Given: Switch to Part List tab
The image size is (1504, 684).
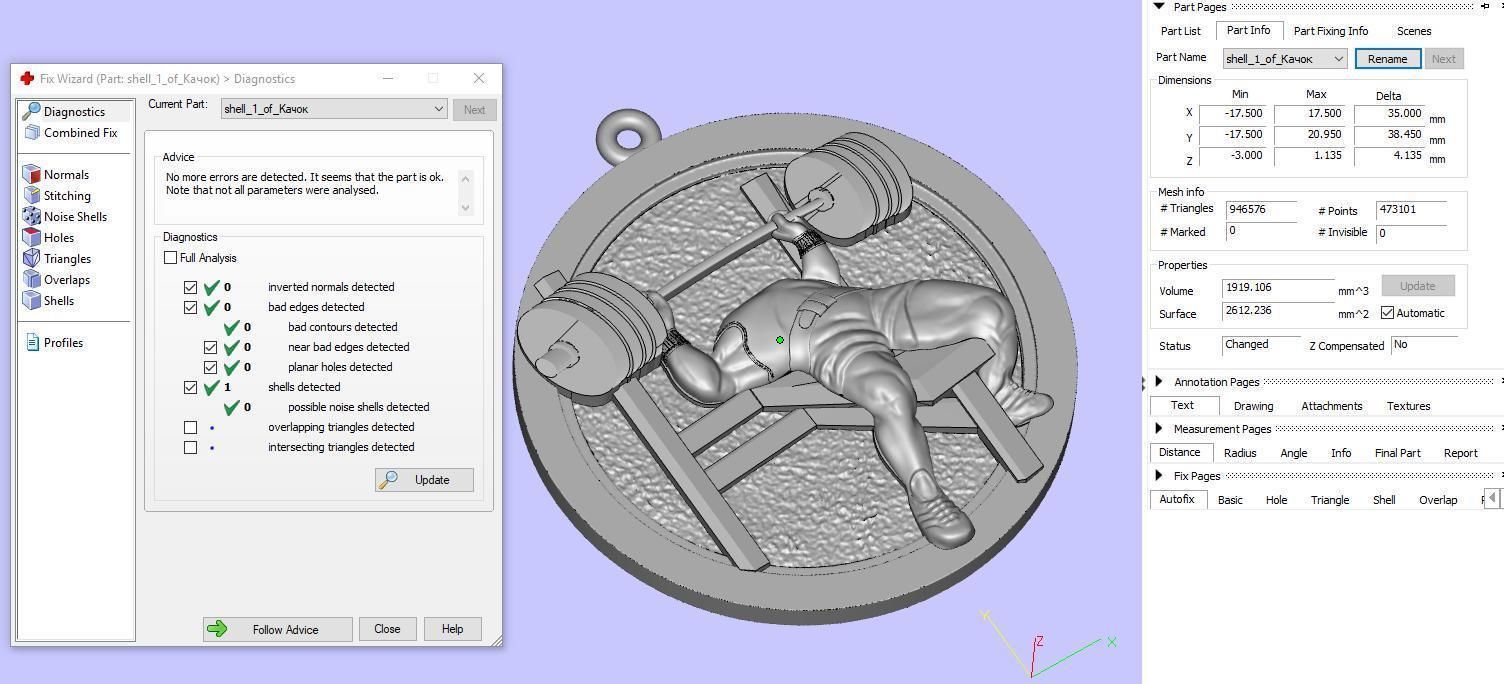Looking at the screenshot, I should [x=1180, y=31].
